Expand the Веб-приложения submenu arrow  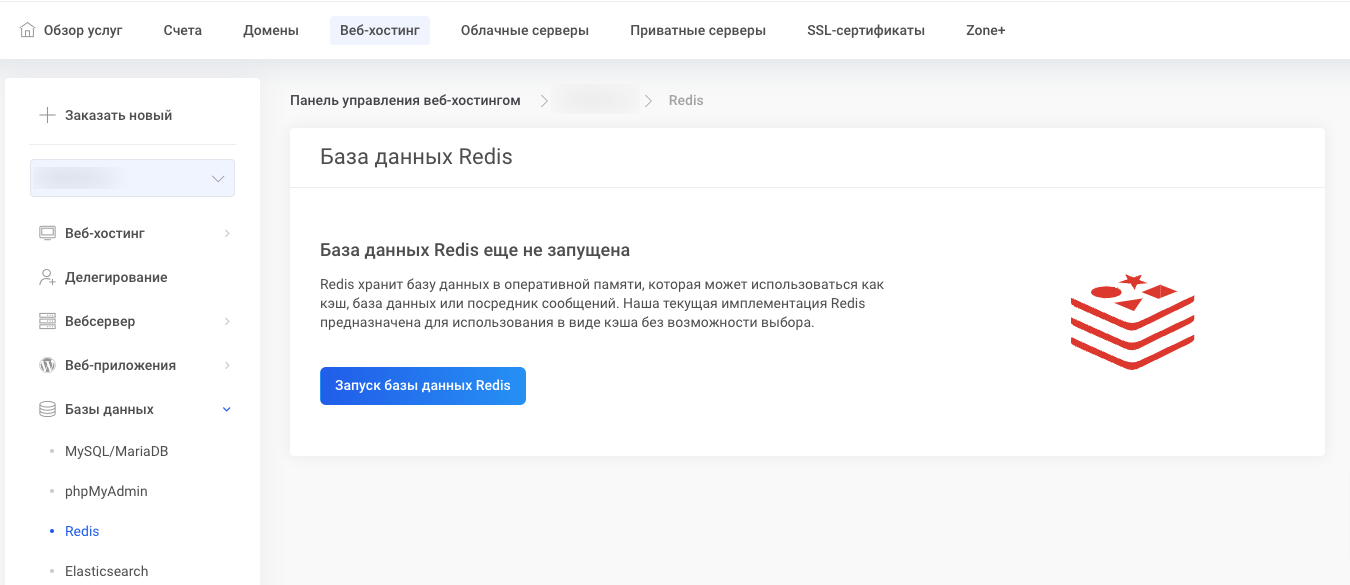(x=227, y=365)
